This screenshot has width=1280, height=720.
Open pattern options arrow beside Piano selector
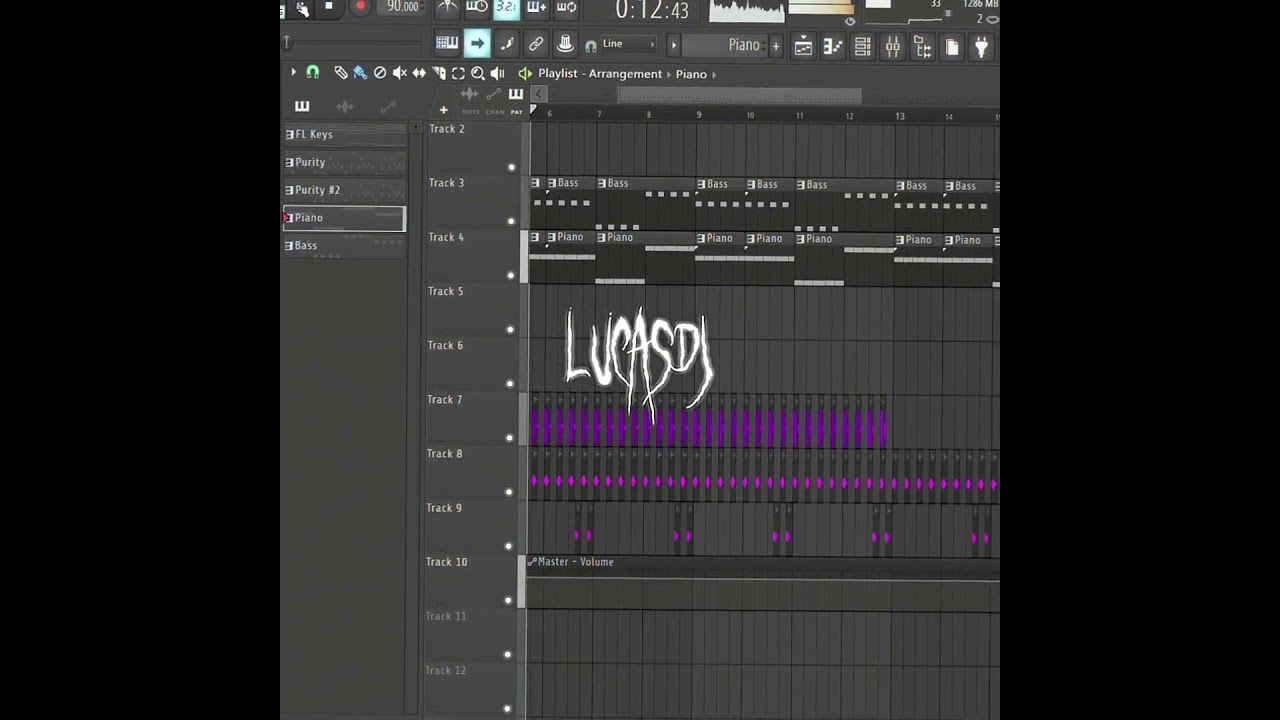pyautogui.click(x=673, y=45)
